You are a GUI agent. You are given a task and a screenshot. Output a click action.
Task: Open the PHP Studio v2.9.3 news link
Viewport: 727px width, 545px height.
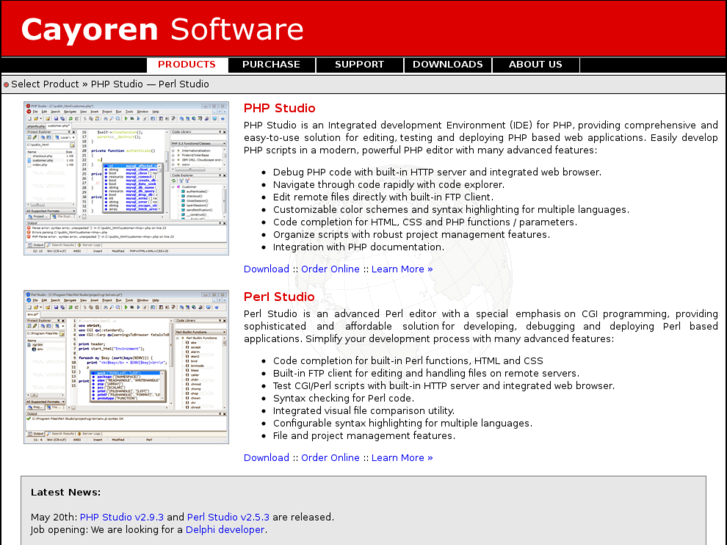[x=122, y=517]
